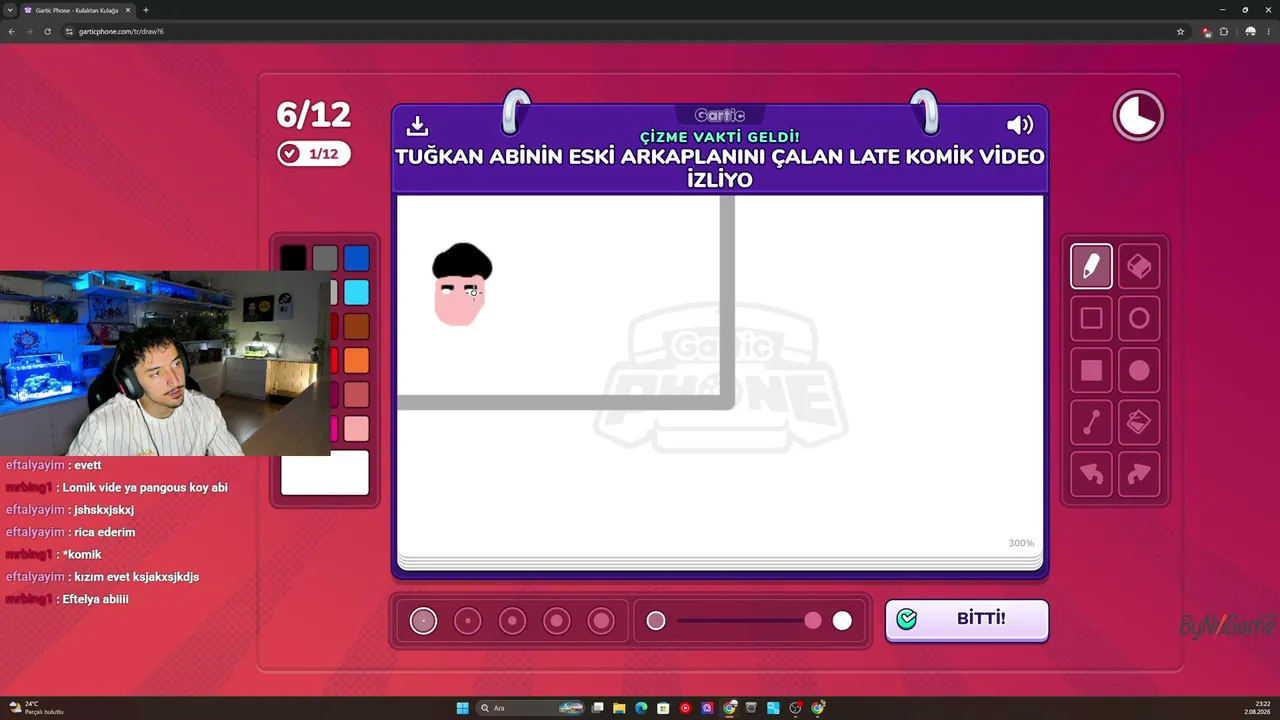Select the fourth brush size
Viewport: 1280px width, 720px height.
click(556, 621)
